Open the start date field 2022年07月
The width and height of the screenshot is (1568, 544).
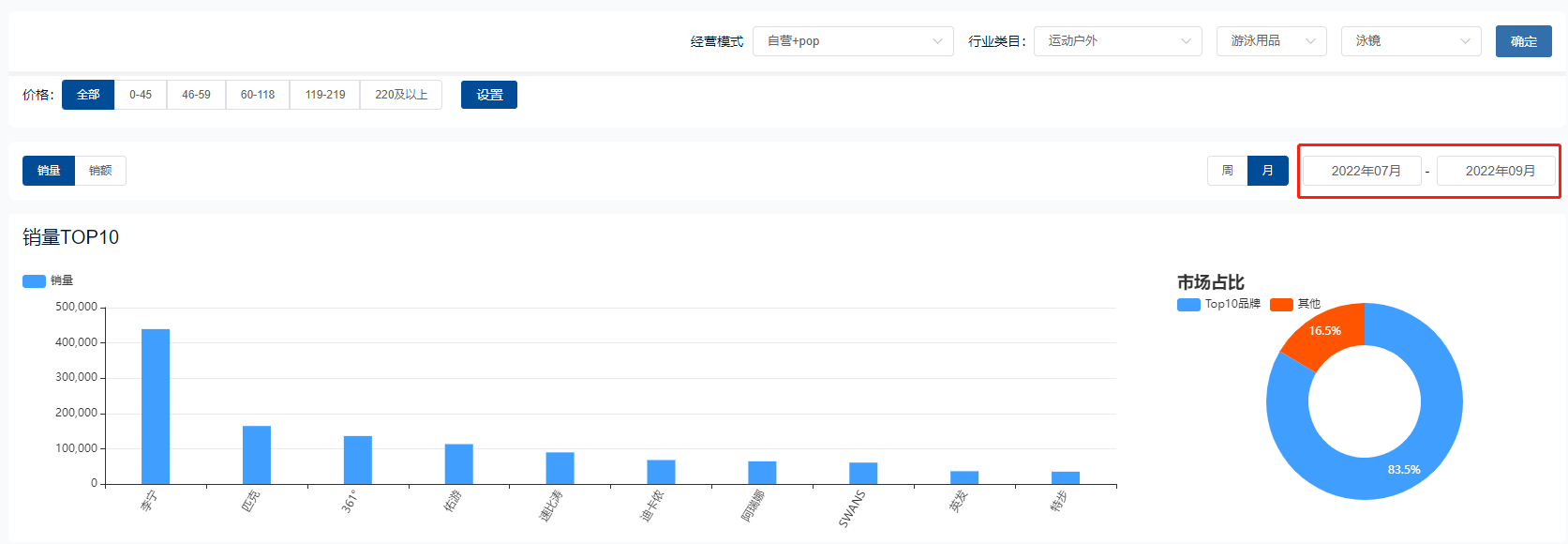[x=1366, y=171]
